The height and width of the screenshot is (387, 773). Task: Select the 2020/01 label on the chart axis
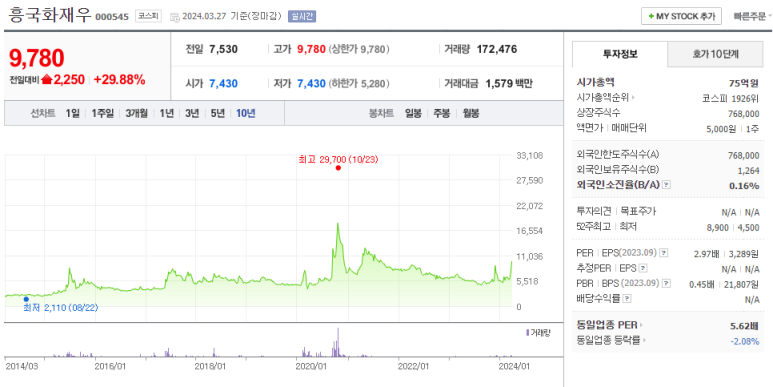point(311,366)
